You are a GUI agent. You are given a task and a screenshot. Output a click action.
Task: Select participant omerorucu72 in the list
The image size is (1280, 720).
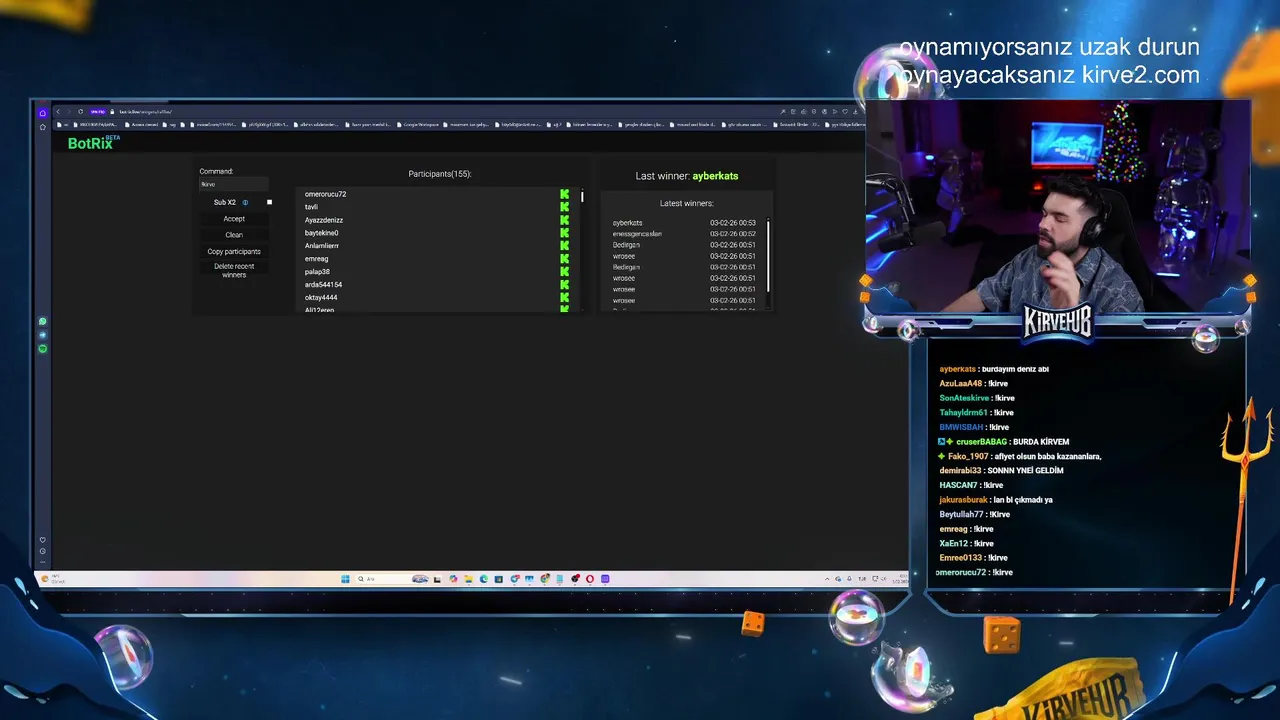(x=326, y=194)
